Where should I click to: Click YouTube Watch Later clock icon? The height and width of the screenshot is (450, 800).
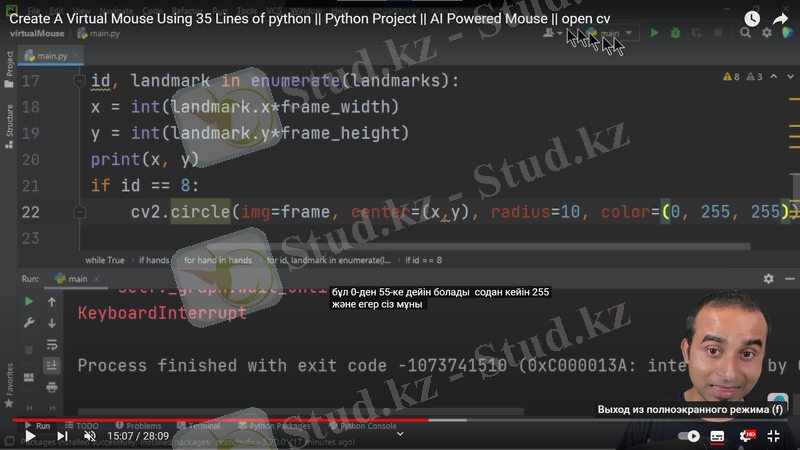752,19
